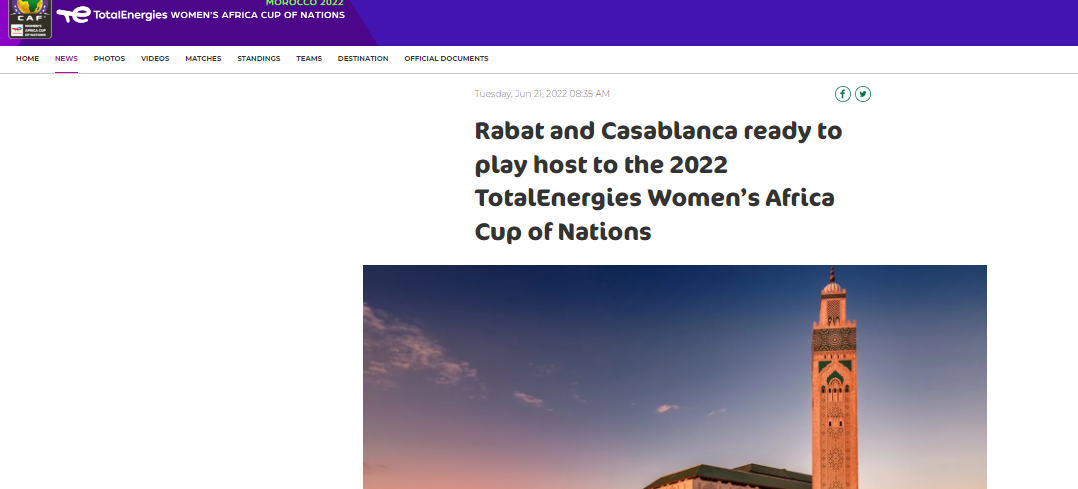This screenshot has height=489, width=1078.
Task: Click the MOROCCO 2022 header text
Action: point(304,3)
